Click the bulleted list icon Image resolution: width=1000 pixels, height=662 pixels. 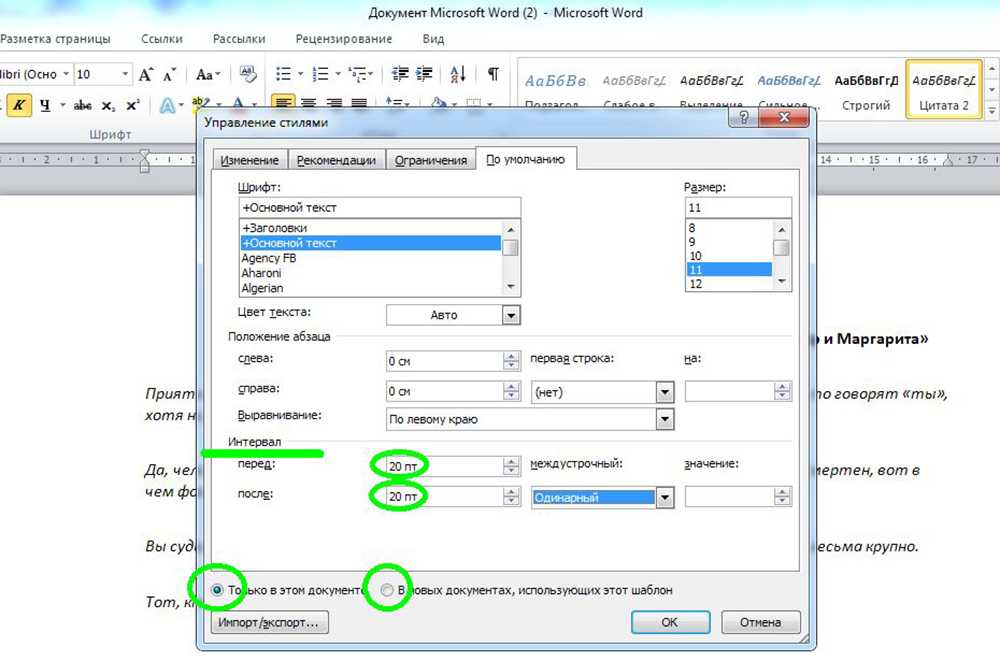click(284, 75)
